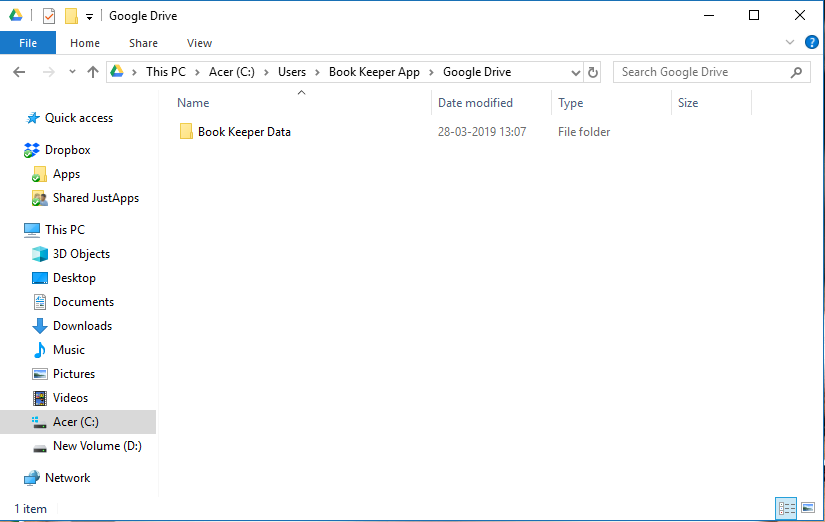This screenshot has width=825, height=522.
Task: Open the blue Help question mark icon
Action: (812, 42)
